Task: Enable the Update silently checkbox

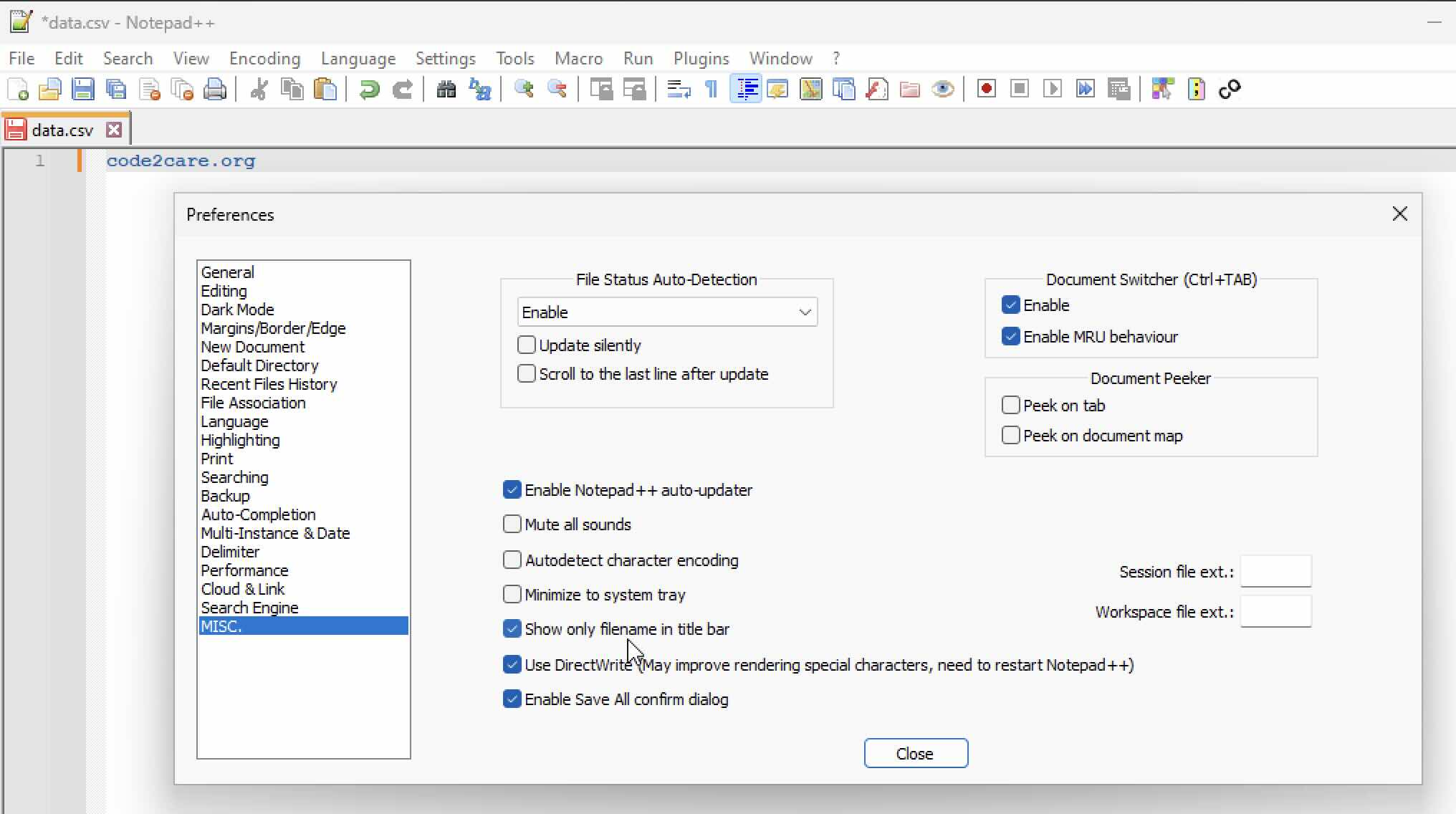Action: tap(527, 345)
